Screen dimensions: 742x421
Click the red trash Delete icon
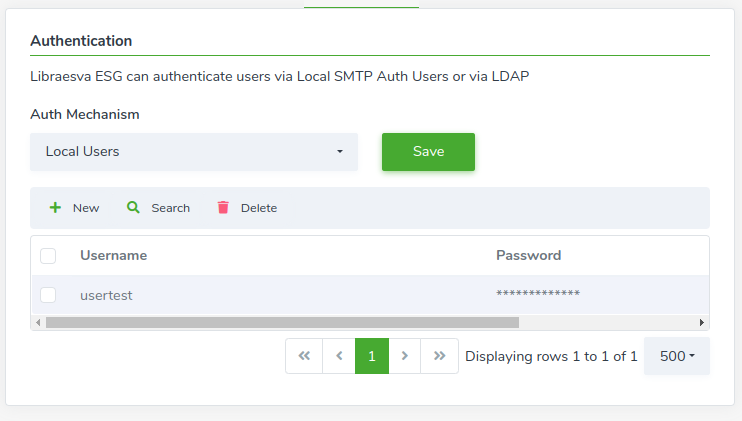(x=223, y=207)
